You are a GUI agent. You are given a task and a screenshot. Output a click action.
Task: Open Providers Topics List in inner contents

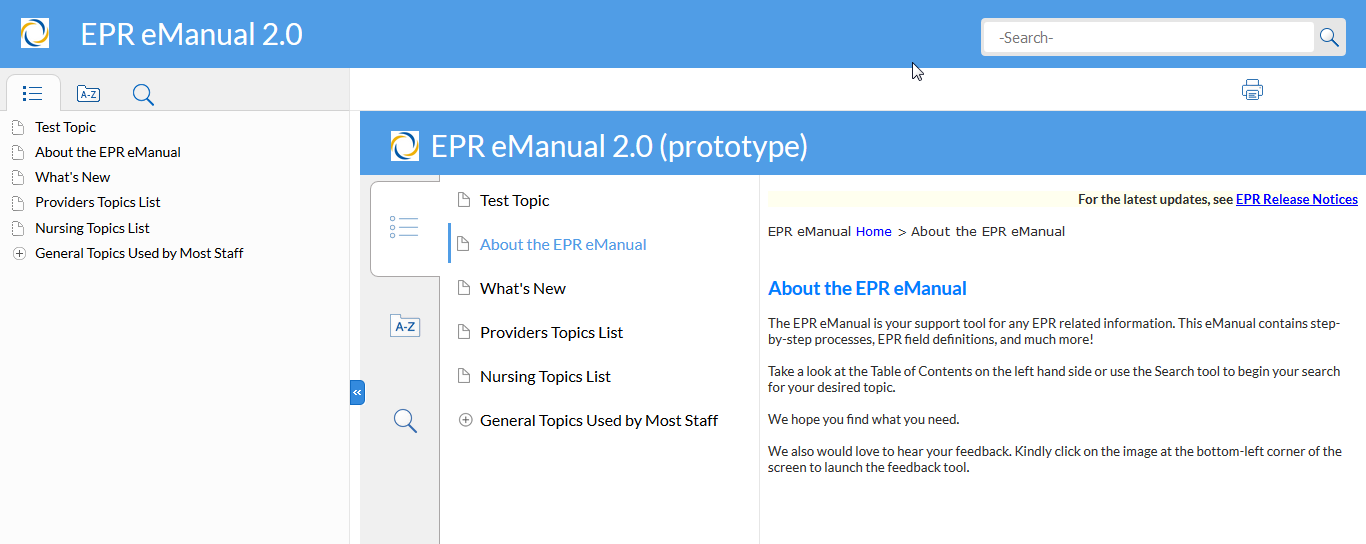pos(551,332)
